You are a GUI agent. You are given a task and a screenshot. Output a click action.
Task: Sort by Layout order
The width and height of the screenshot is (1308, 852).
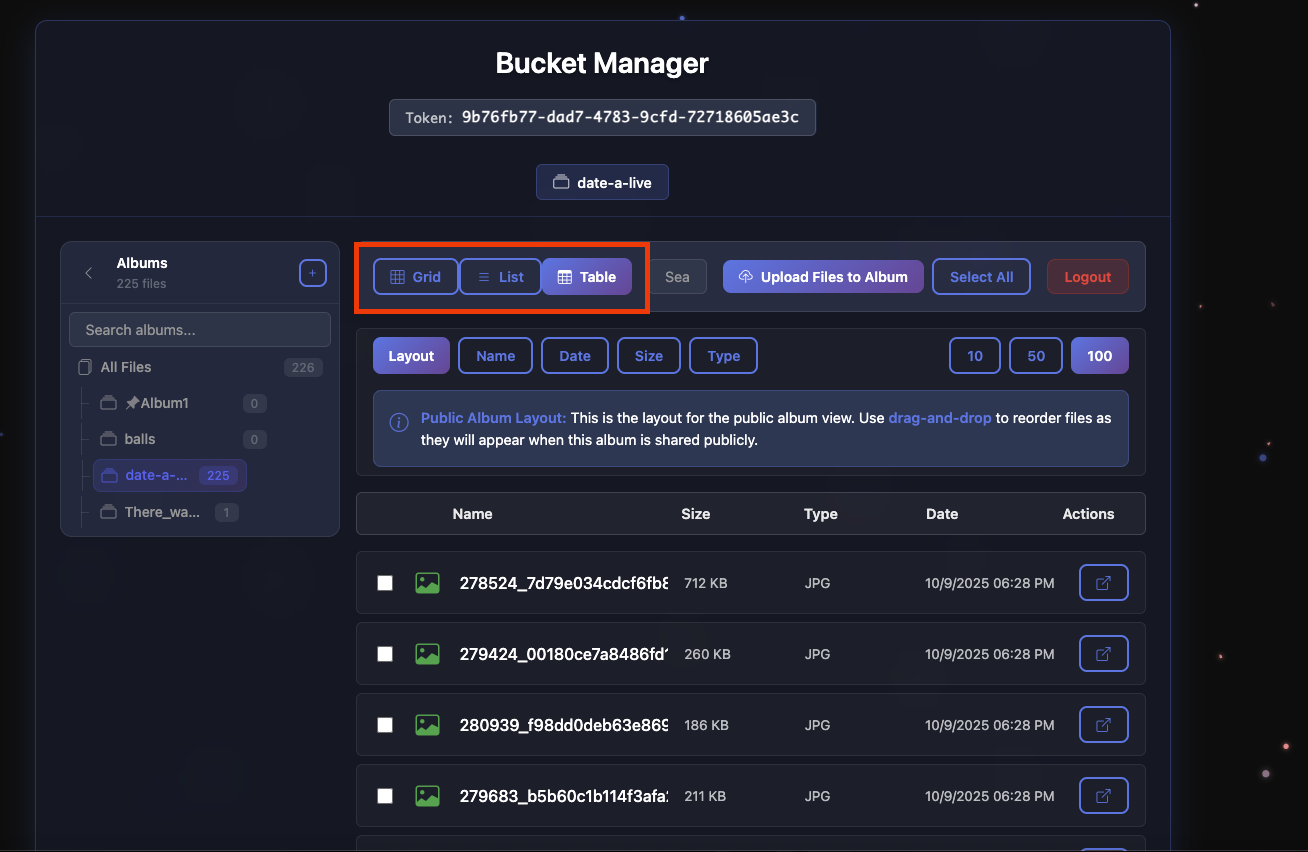411,356
